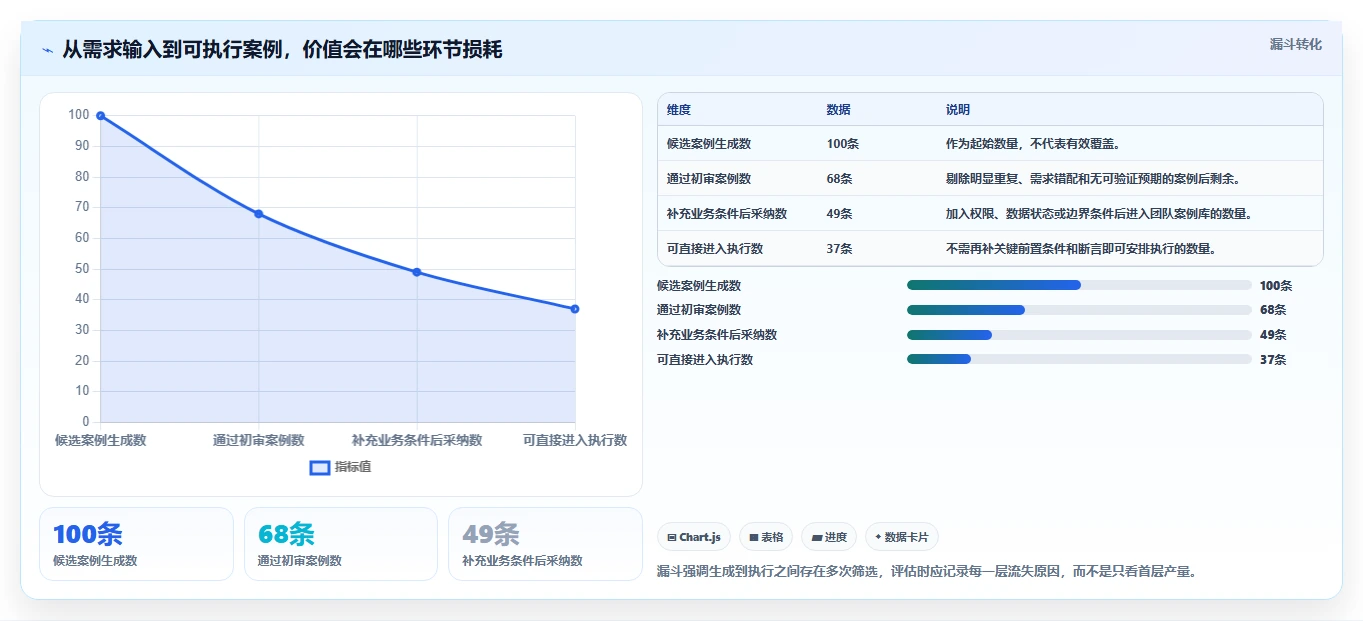Click the 37条 value in table
This screenshot has height=621, width=1363.
tap(840, 249)
